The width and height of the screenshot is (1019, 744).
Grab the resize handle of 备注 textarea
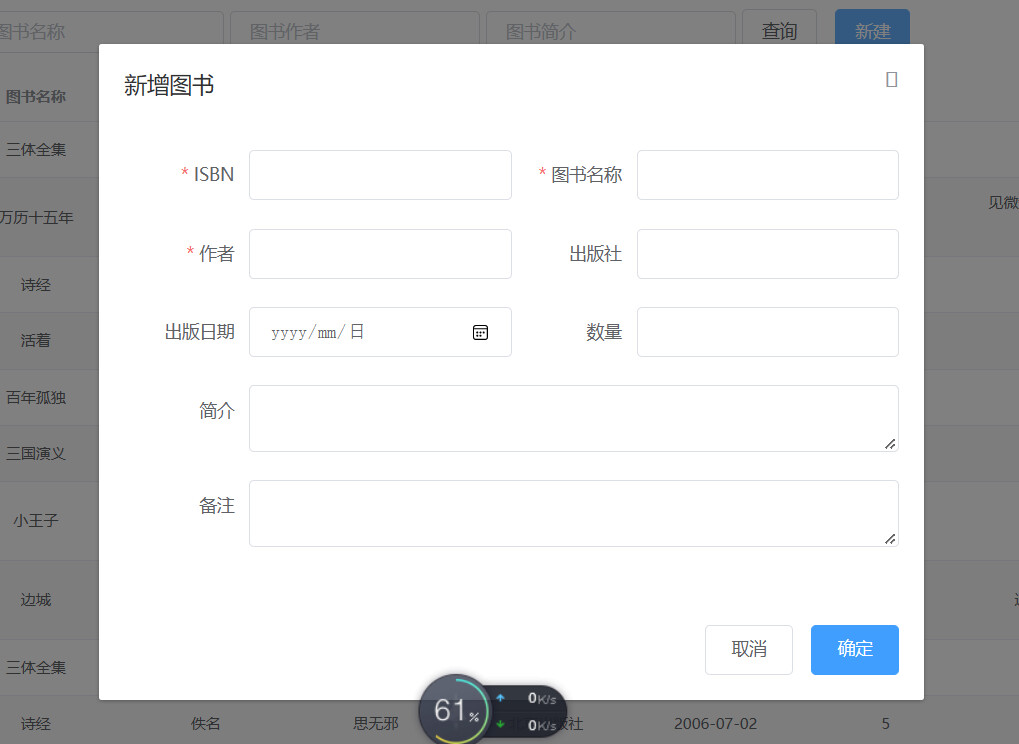click(x=890, y=539)
